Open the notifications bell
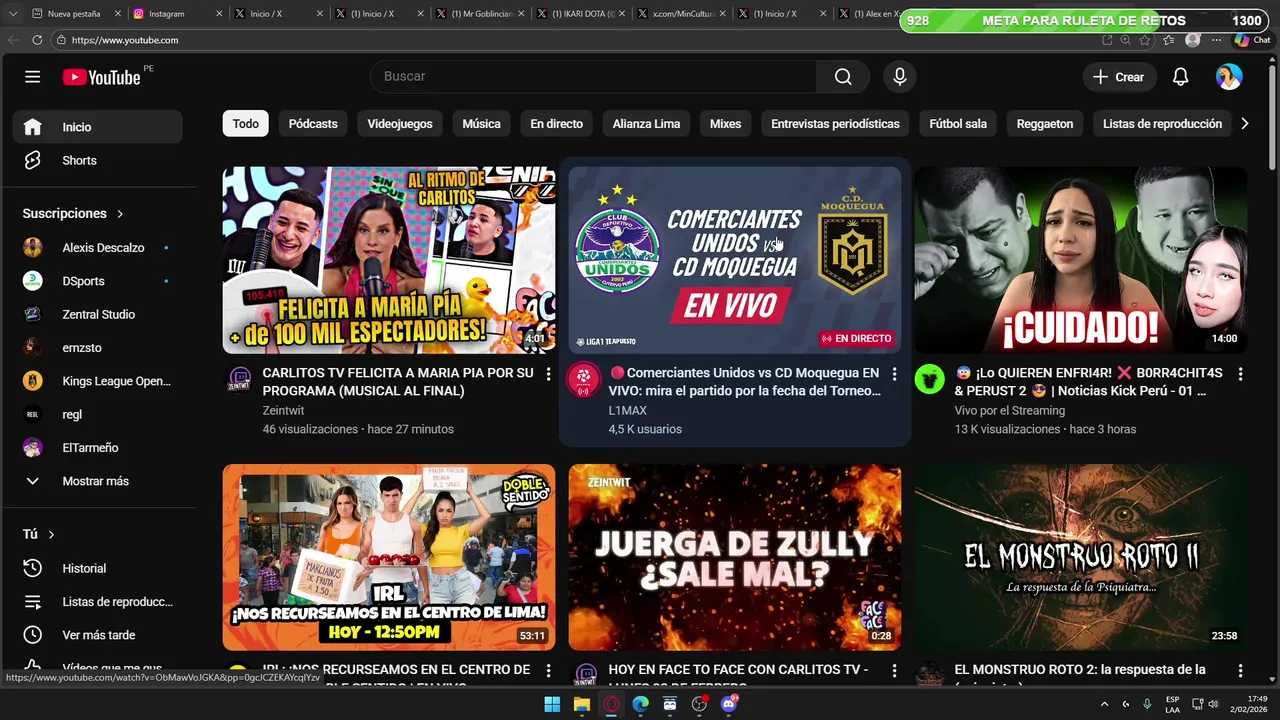 pos(1180,77)
